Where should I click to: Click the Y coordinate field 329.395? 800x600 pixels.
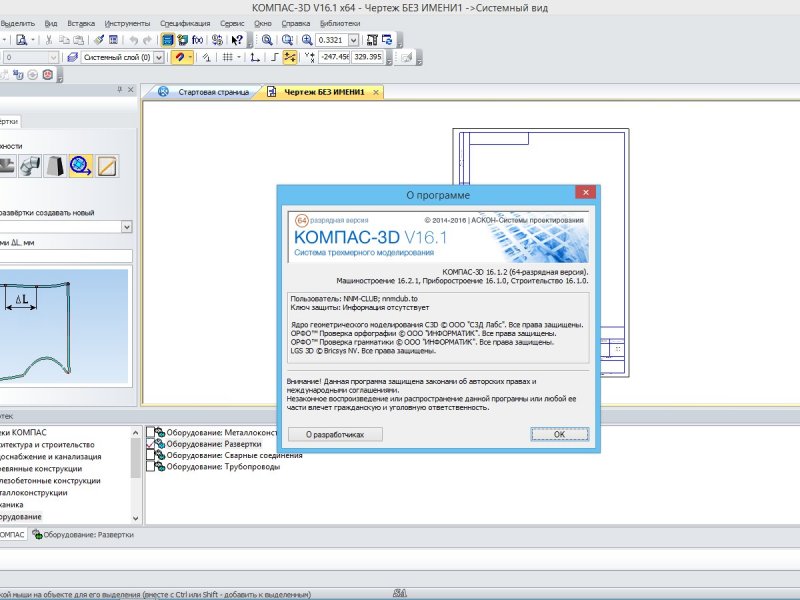368,57
